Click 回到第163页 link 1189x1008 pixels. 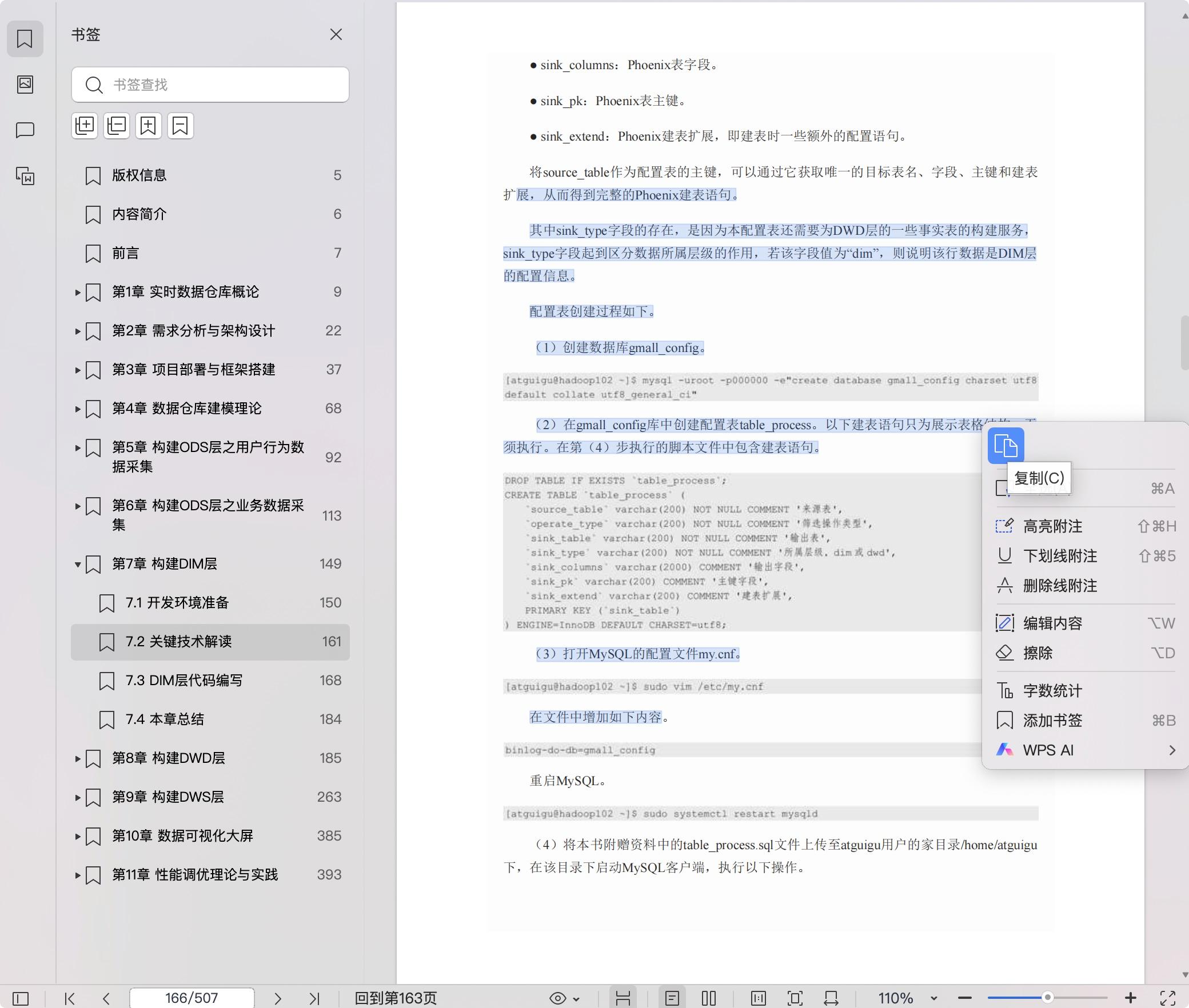(396, 998)
